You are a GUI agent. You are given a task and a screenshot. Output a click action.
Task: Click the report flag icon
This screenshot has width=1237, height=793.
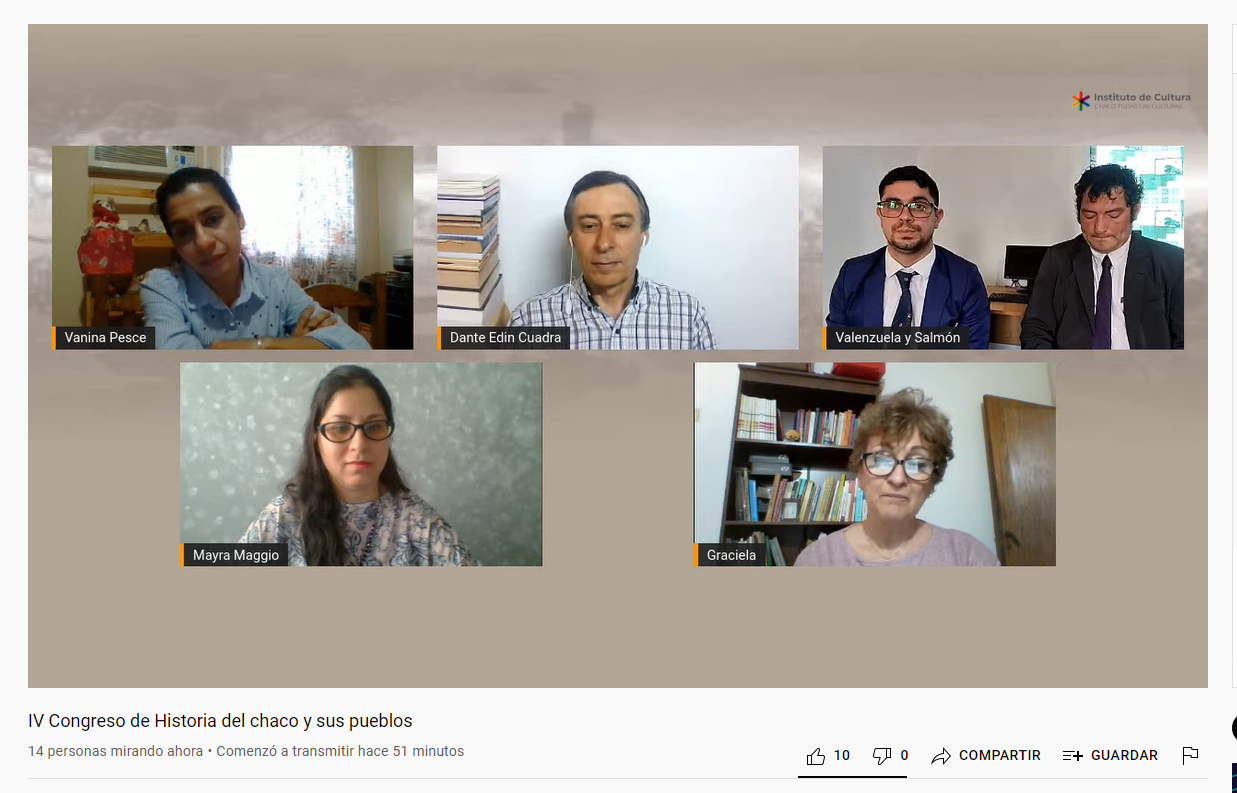click(1190, 756)
